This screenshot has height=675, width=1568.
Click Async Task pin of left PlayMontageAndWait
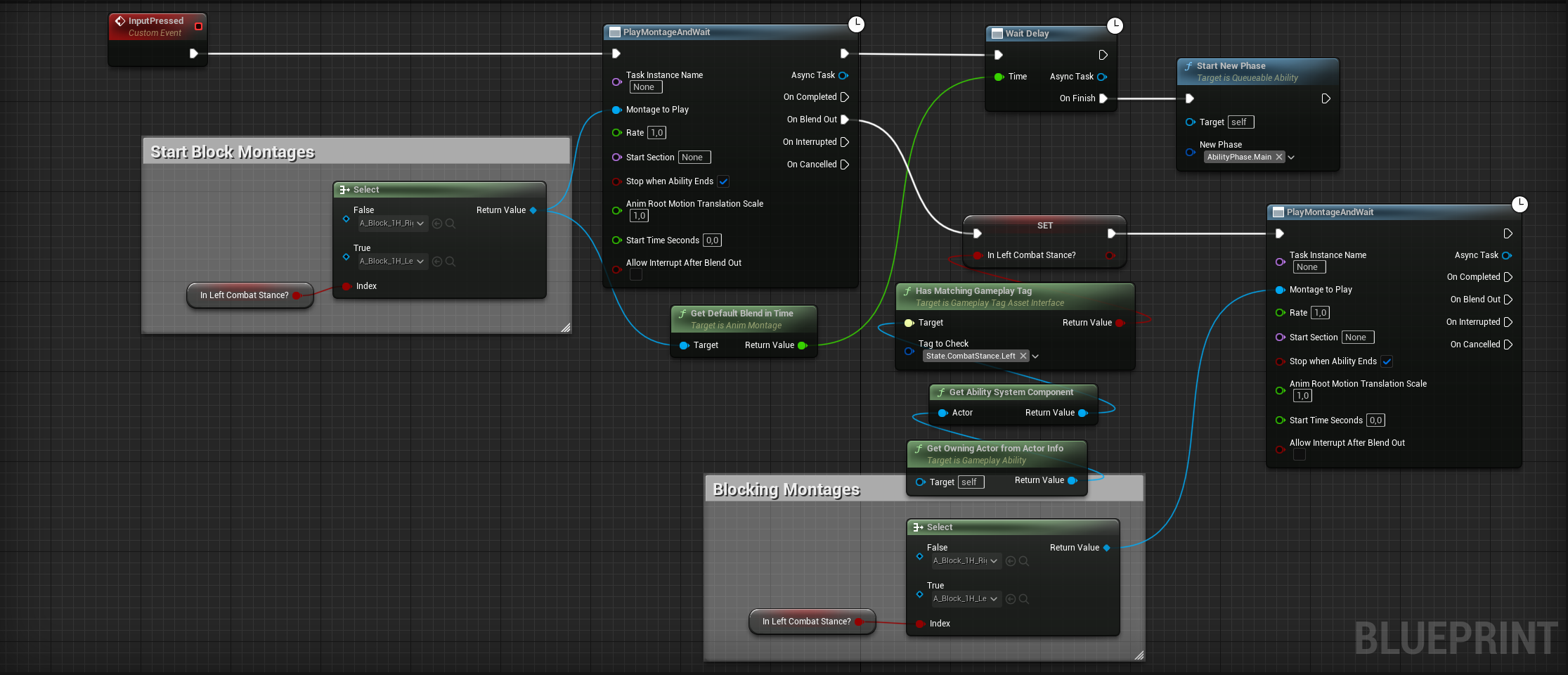tap(843, 75)
